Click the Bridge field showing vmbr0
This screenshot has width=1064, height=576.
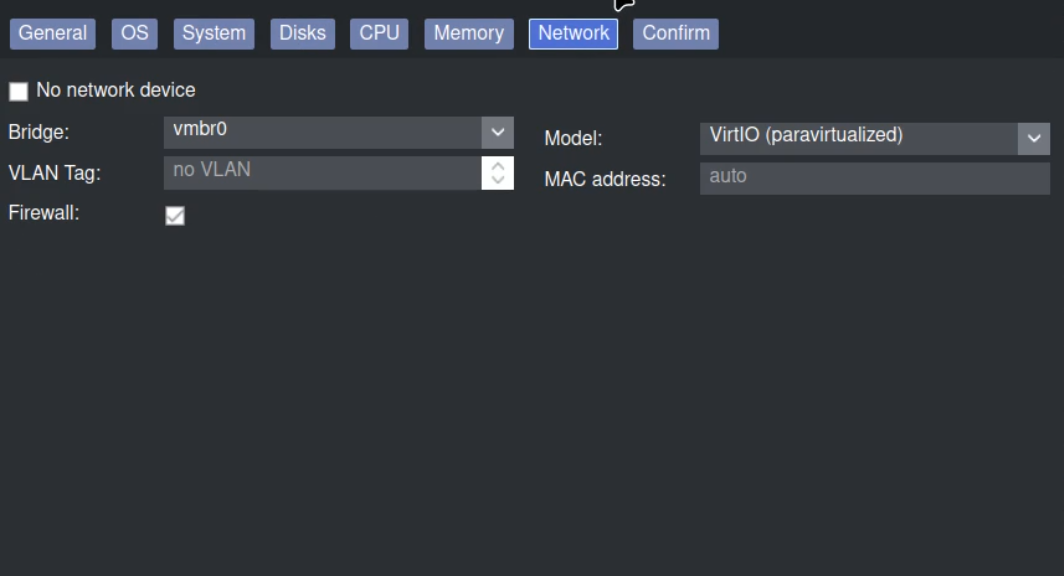pos(321,132)
